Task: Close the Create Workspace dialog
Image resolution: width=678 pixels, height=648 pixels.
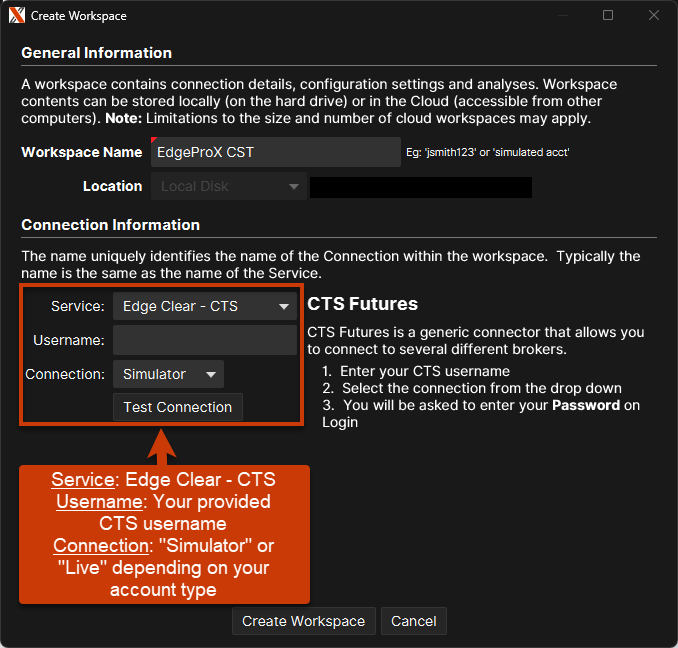Action: click(x=654, y=16)
